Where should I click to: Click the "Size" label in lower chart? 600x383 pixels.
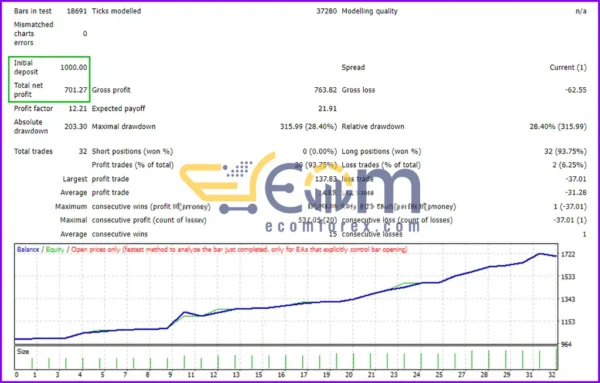pyautogui.click(x=23, y=352)
